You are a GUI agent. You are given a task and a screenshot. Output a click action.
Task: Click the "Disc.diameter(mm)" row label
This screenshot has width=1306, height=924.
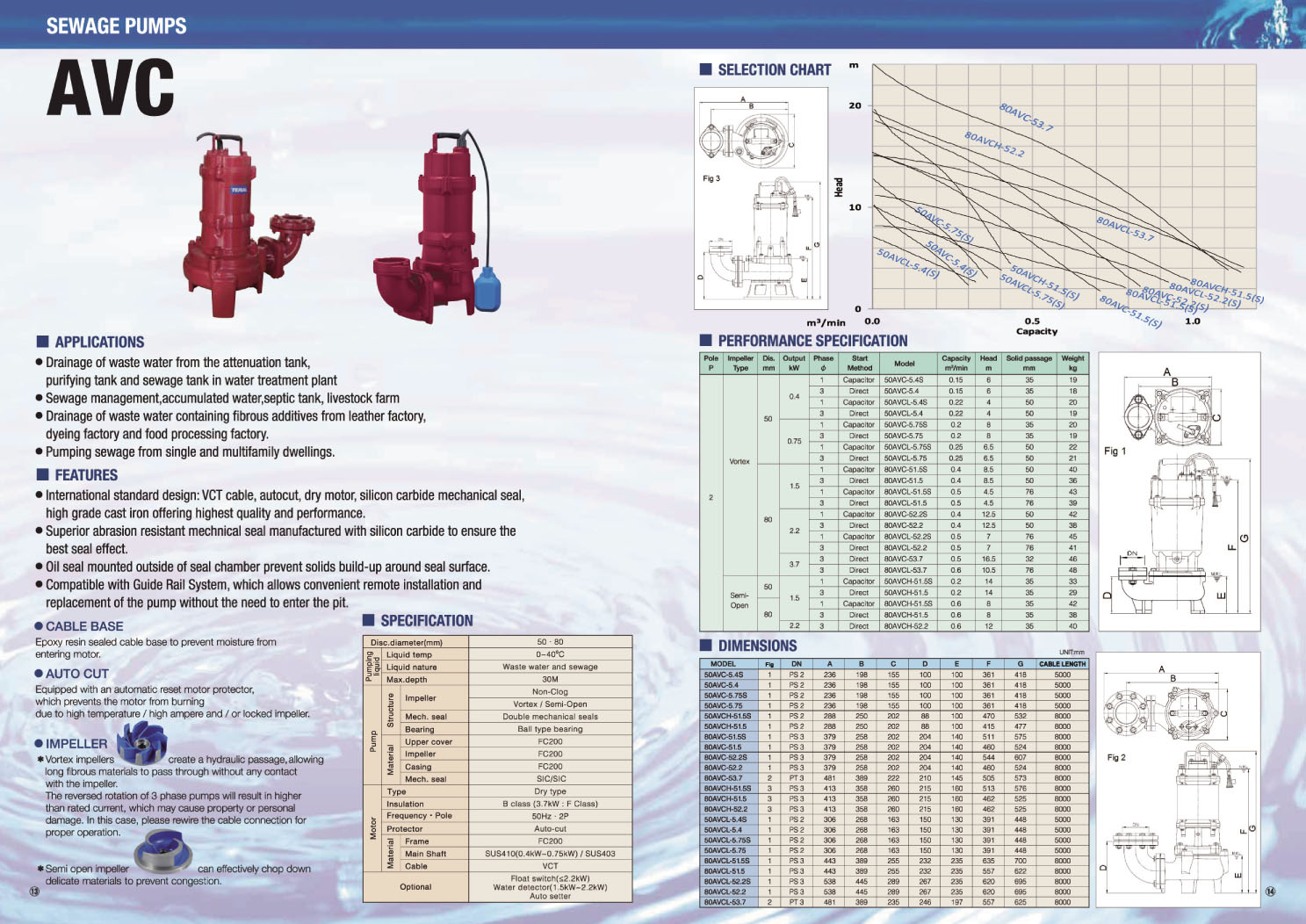pos(406,642)
